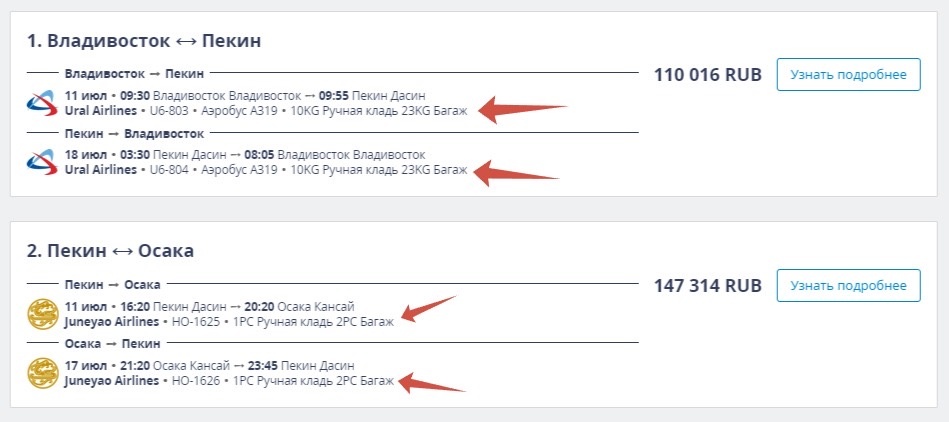949x422 pixels.
Task: Click the 110 016 RUB price
Action: pyautogui.click(x=708, y=75)
